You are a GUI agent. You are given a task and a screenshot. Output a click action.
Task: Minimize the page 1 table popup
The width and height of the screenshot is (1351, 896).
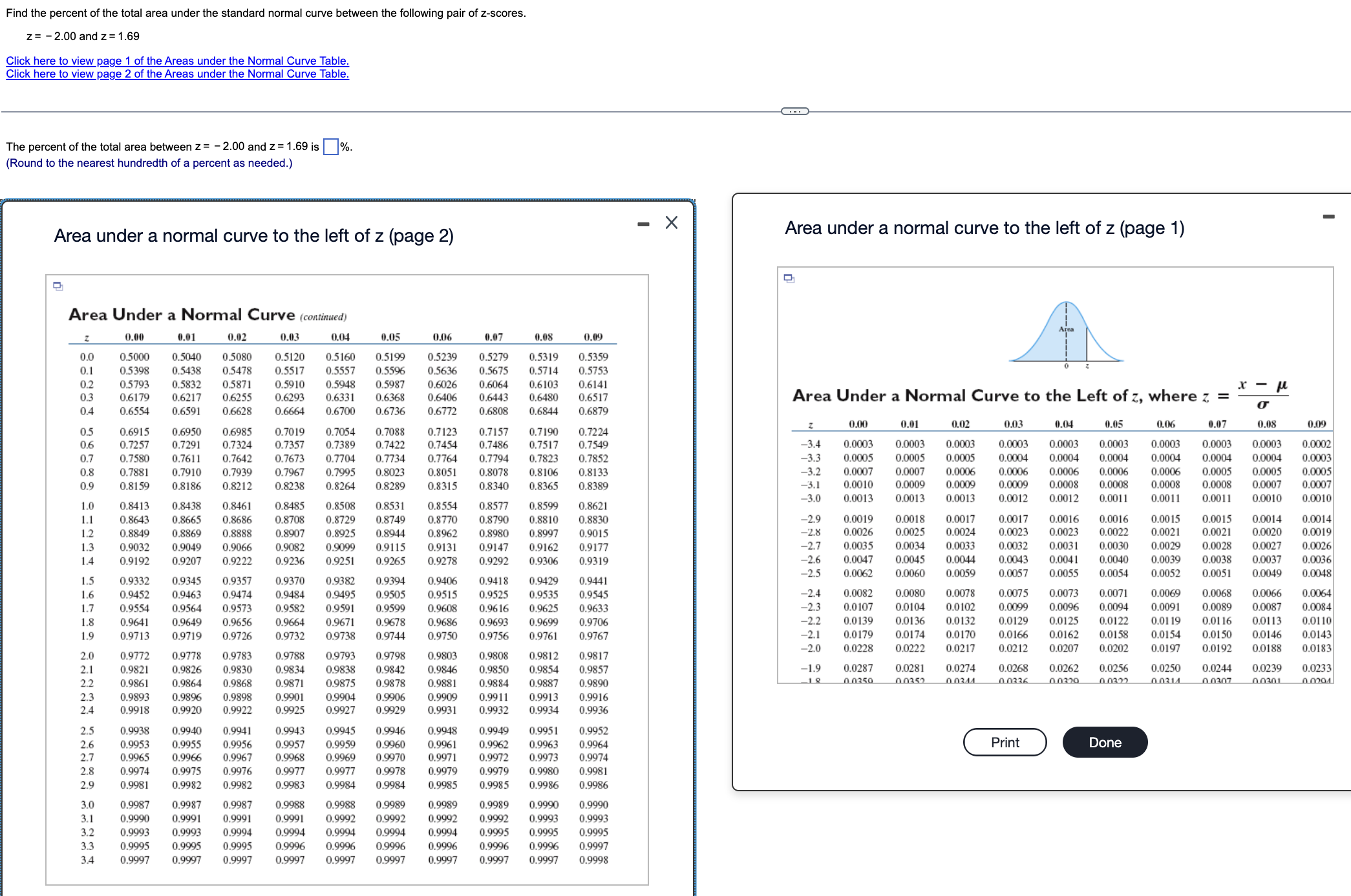pyautogui.click(x=1328, y=217)
